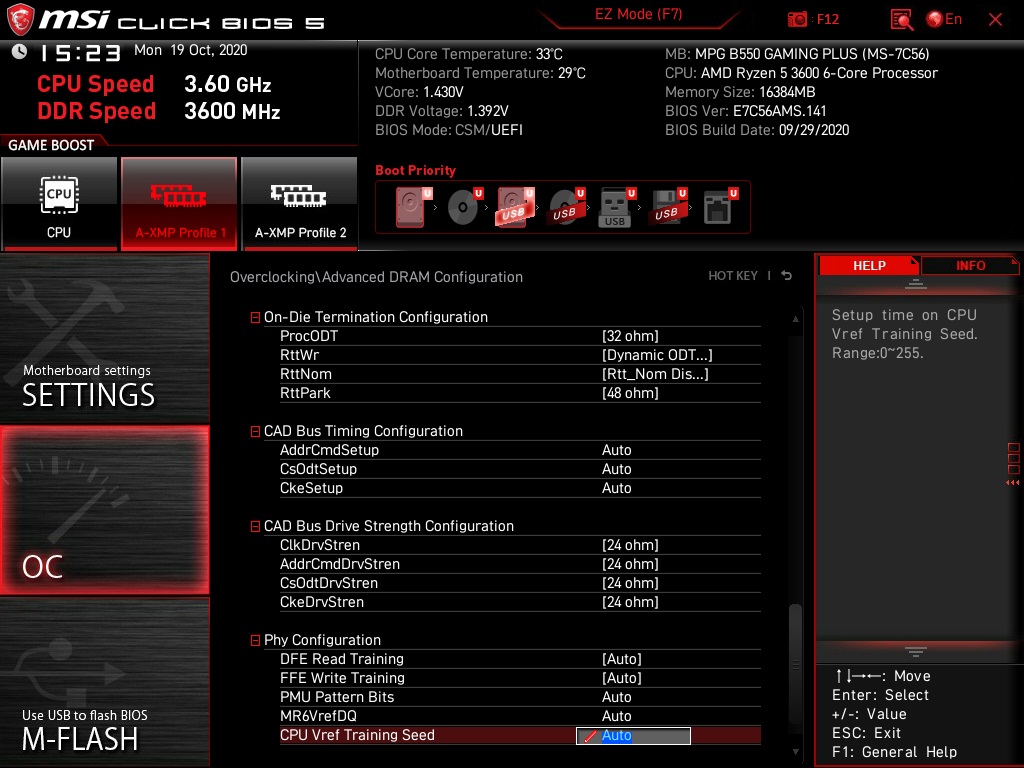Select the CPU Game Boost tile
This screenshot has width=1024, height=768.
point(60,203)
